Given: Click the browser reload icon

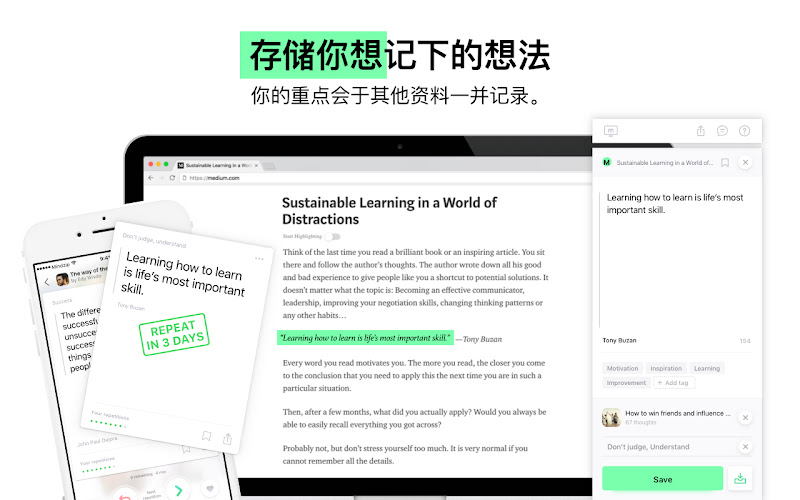Looking at the screenshot, I should coord(172,178).
